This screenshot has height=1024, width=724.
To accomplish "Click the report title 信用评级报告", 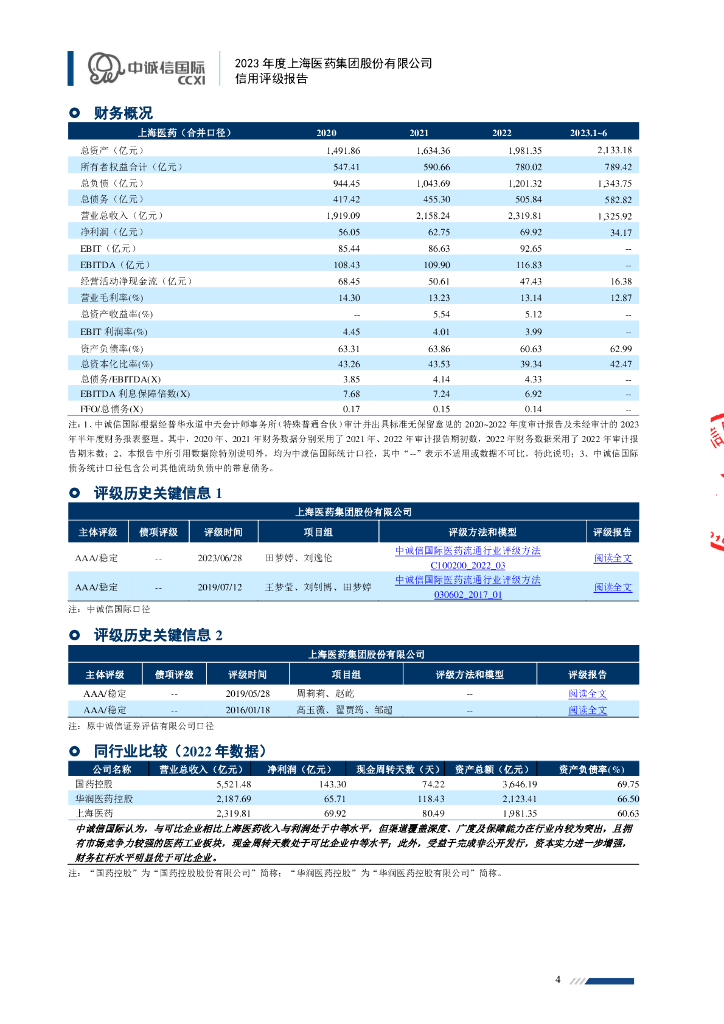I will [x=271, y=79].
